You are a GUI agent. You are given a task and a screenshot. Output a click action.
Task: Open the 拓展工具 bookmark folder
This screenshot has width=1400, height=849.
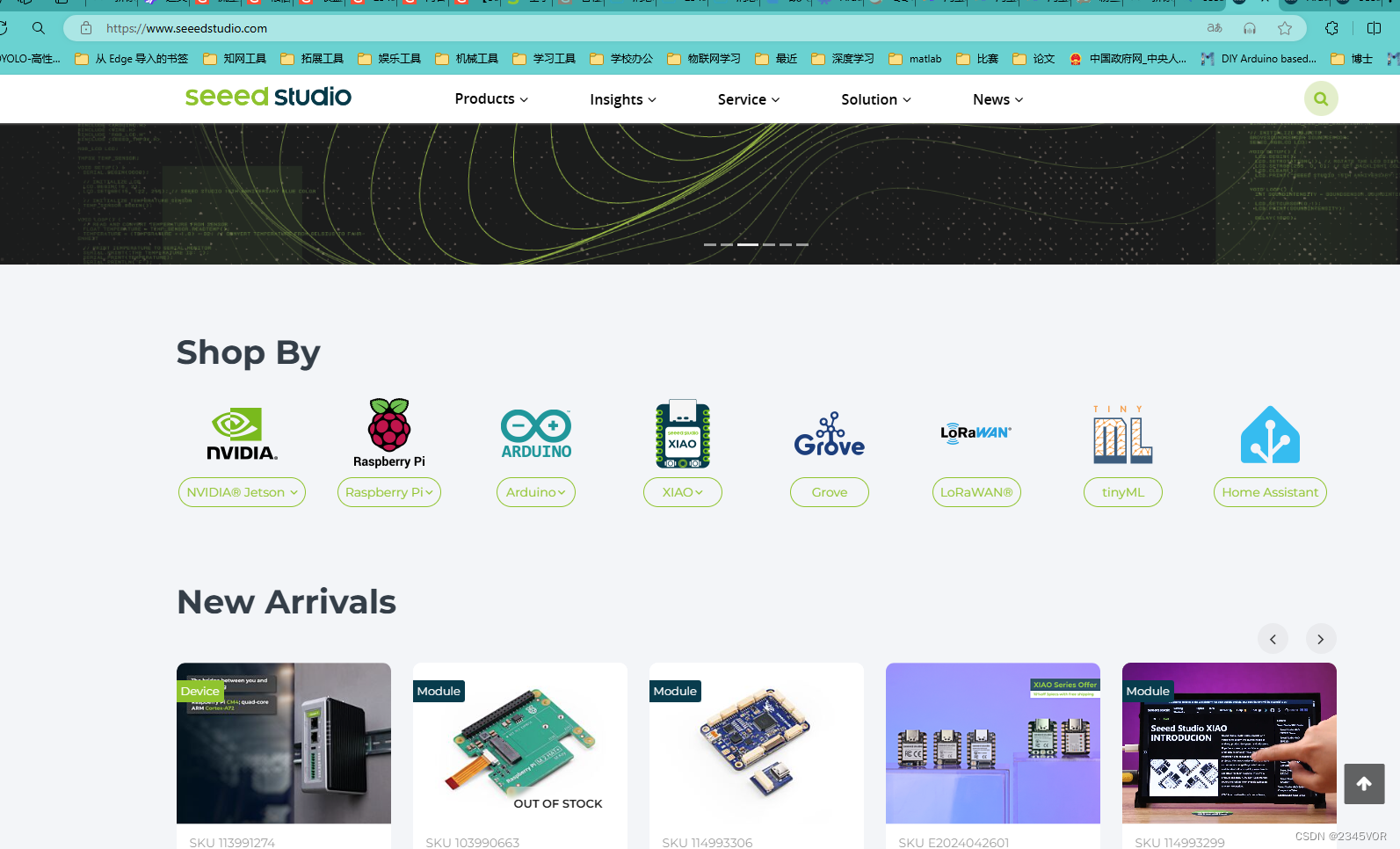click(x=312, y=59)
